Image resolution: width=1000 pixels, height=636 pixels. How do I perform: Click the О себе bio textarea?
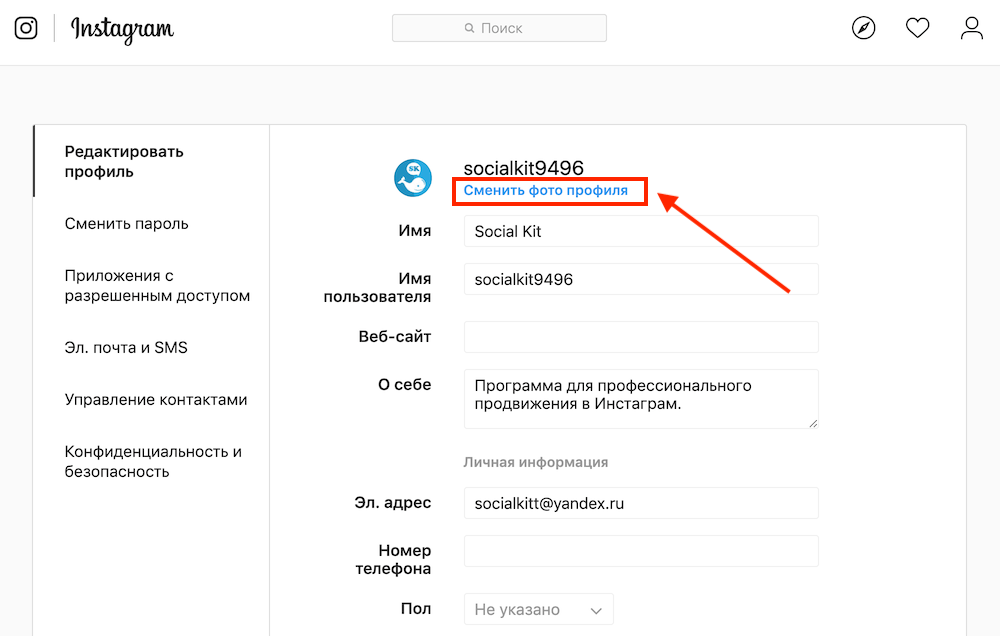click(x=641, y=398)
